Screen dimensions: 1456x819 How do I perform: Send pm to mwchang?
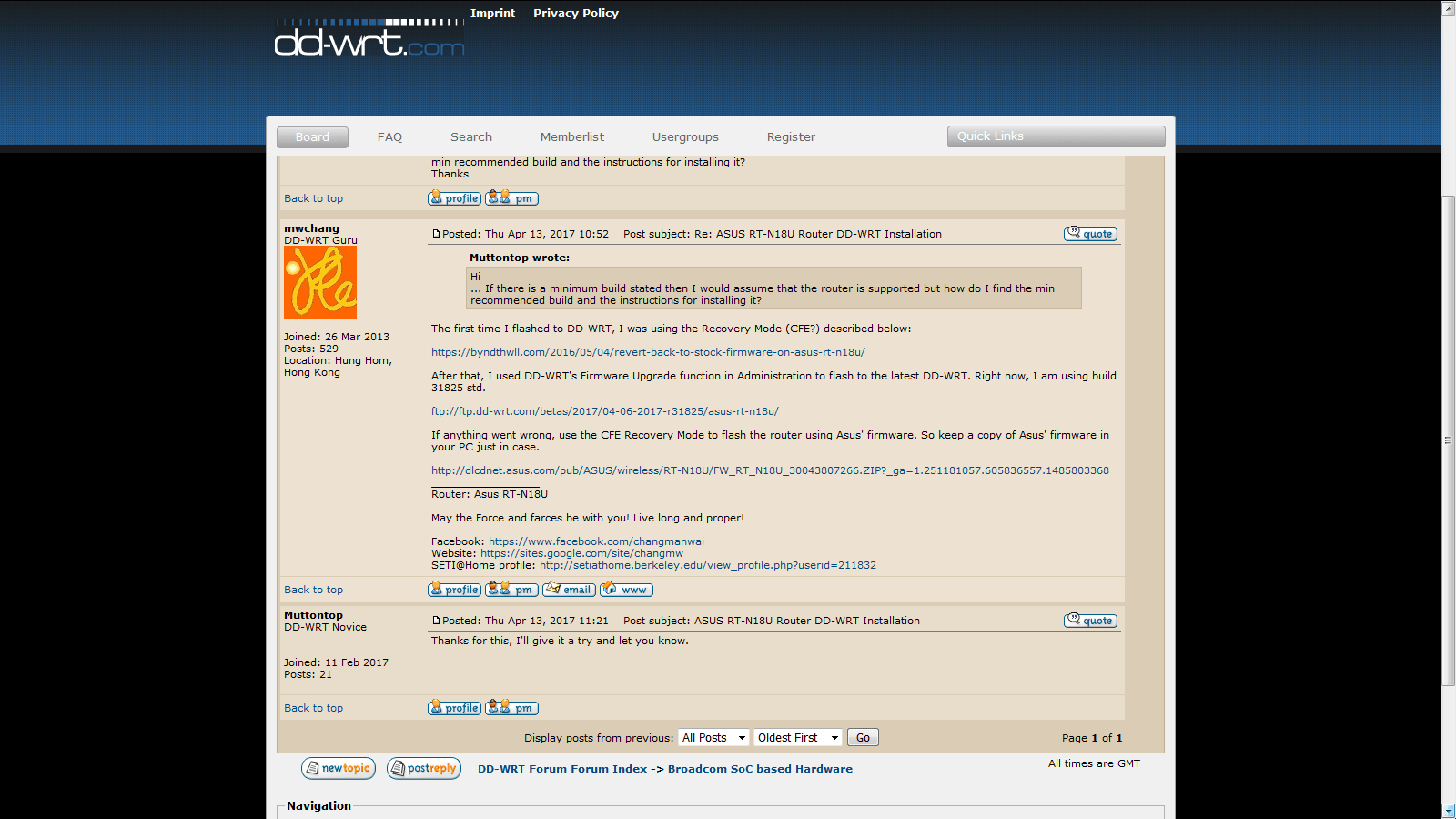click(511, 589)
